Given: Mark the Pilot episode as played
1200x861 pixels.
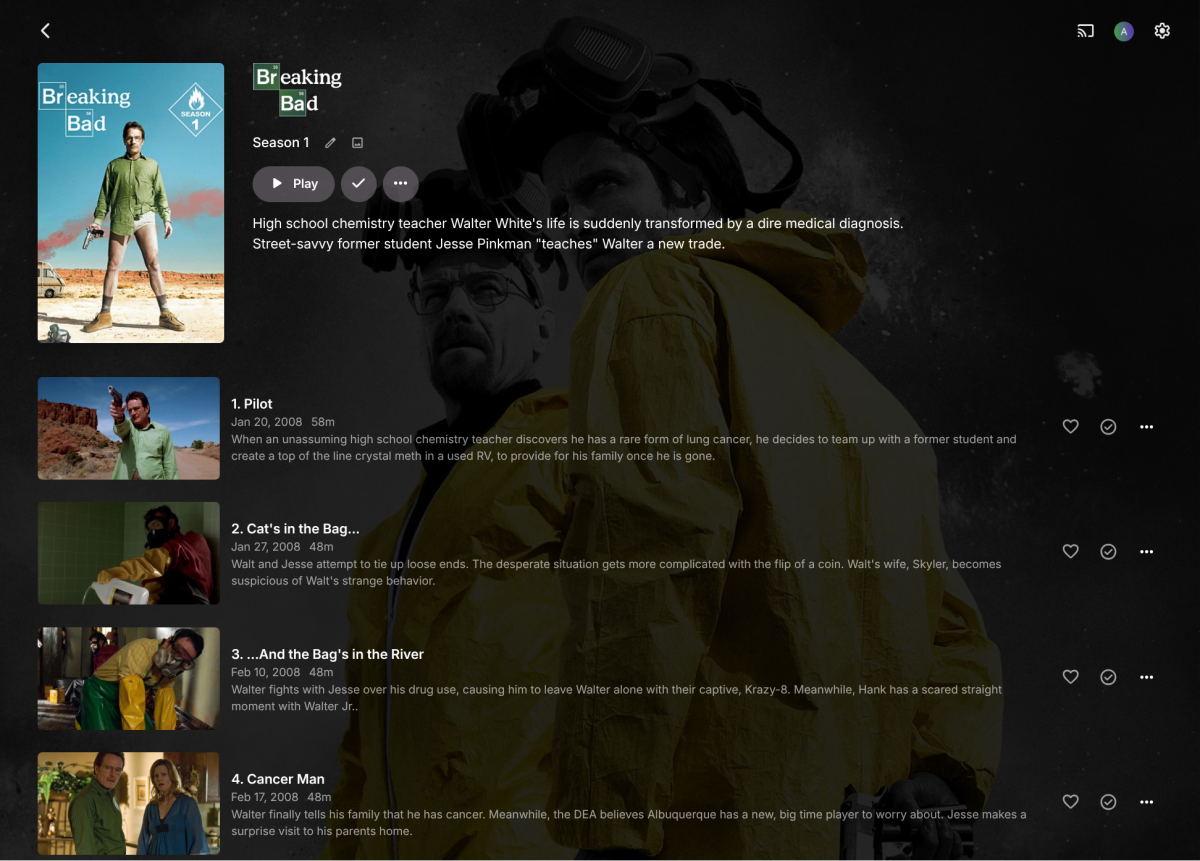Looking at the screenshot, I should tap(1108, 426).
